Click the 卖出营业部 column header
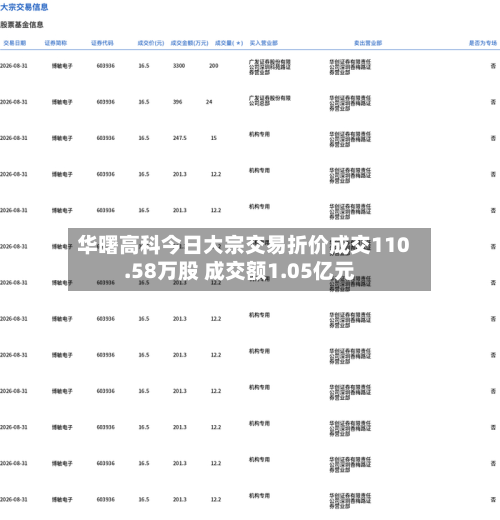 [x=368, y=43]
